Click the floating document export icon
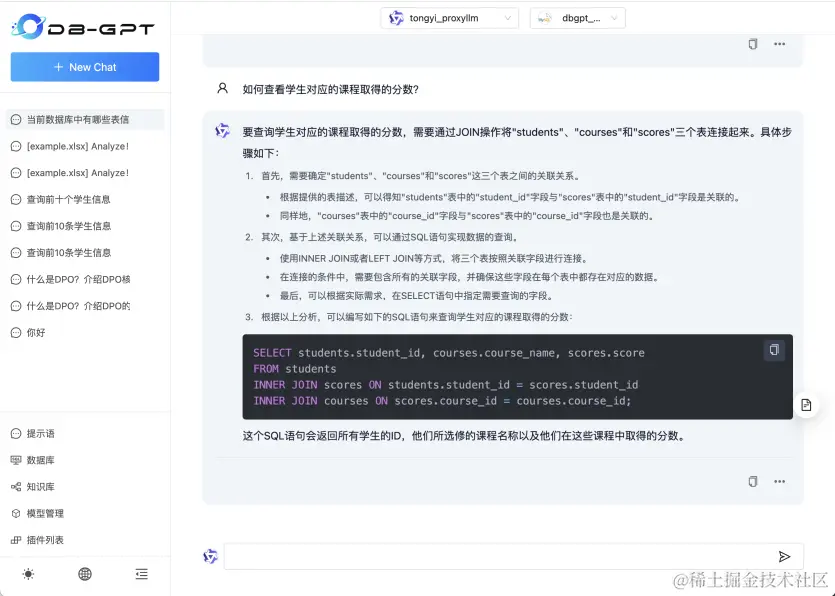 [806, 403]
